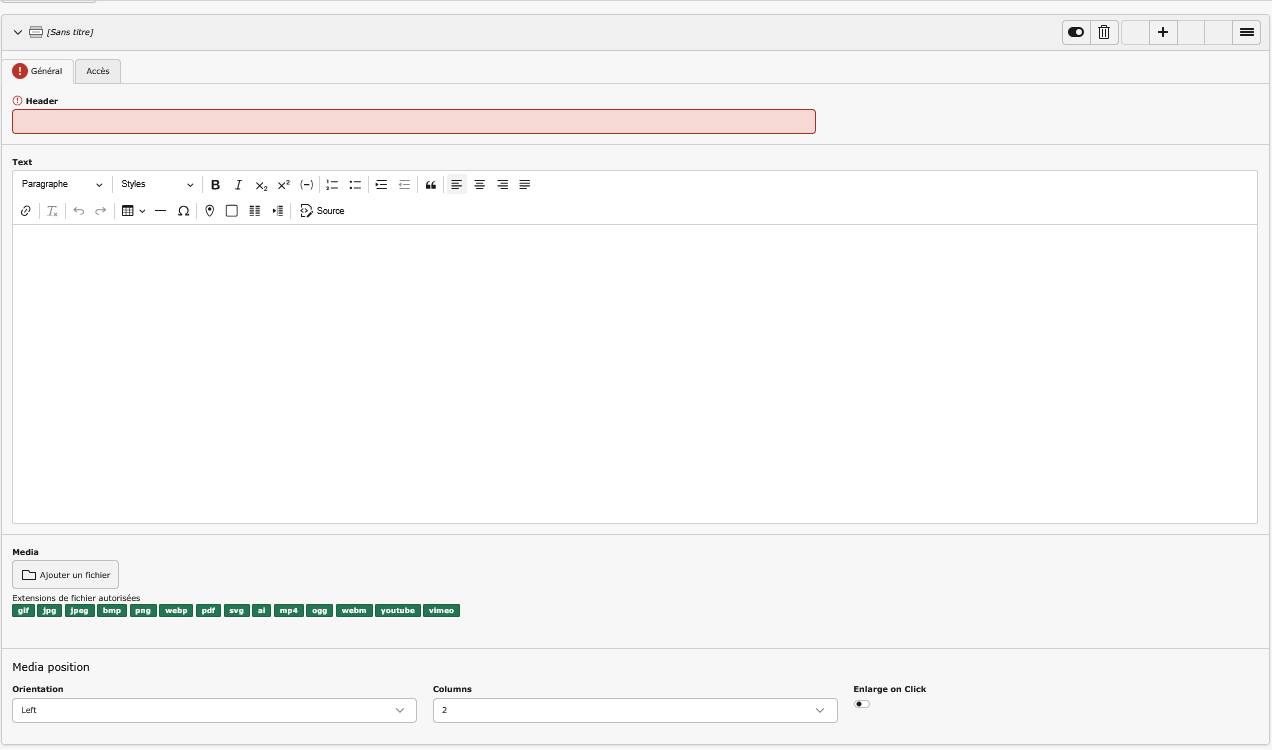Toggle visibility of the content element
The width and height of the screenshot is (1272, 750).
point(1076,32)
